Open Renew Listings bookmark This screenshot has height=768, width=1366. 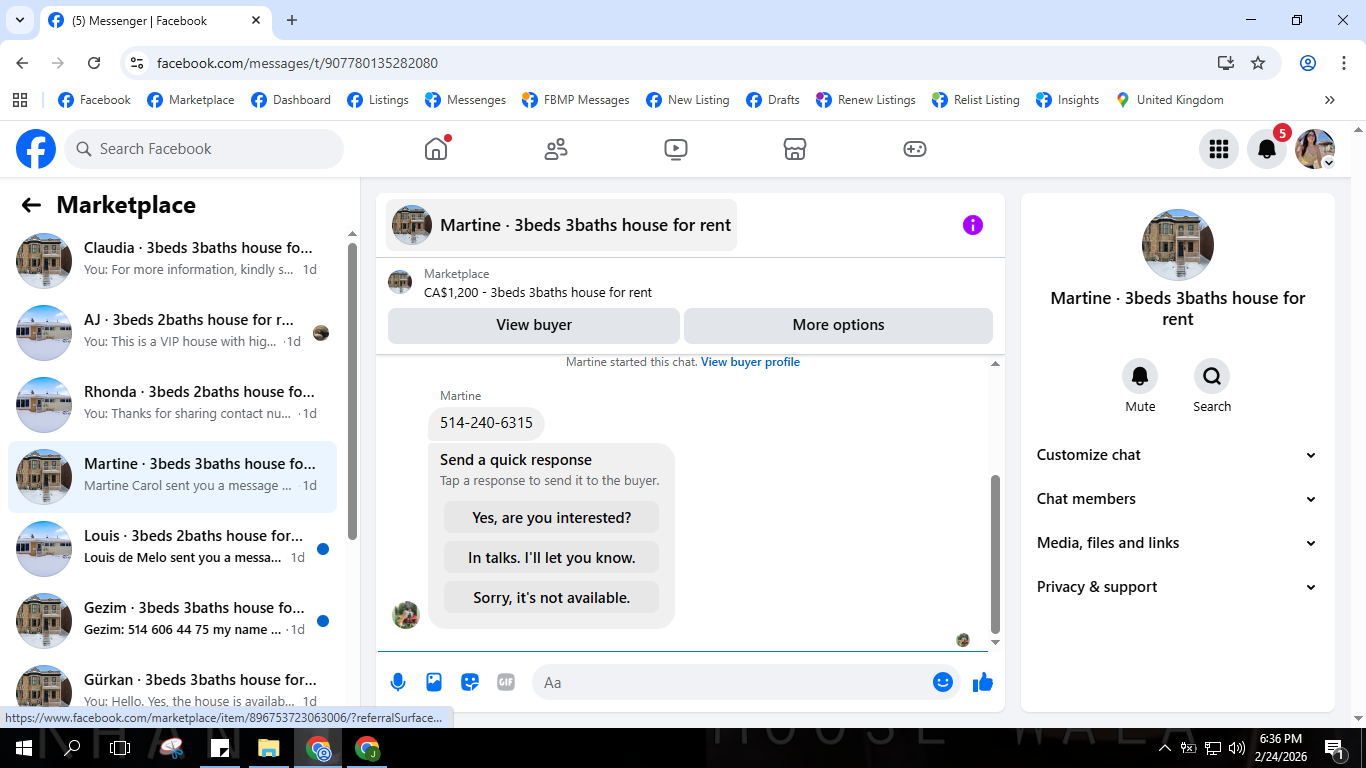click(x=866, y=100)
